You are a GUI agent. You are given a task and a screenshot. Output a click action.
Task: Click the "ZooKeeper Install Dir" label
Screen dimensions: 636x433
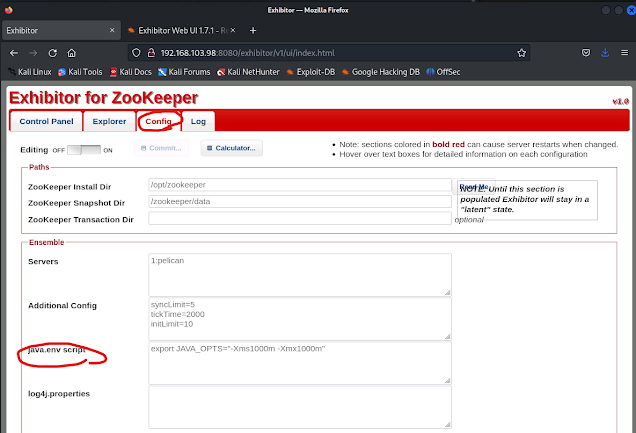click(69, 187)
